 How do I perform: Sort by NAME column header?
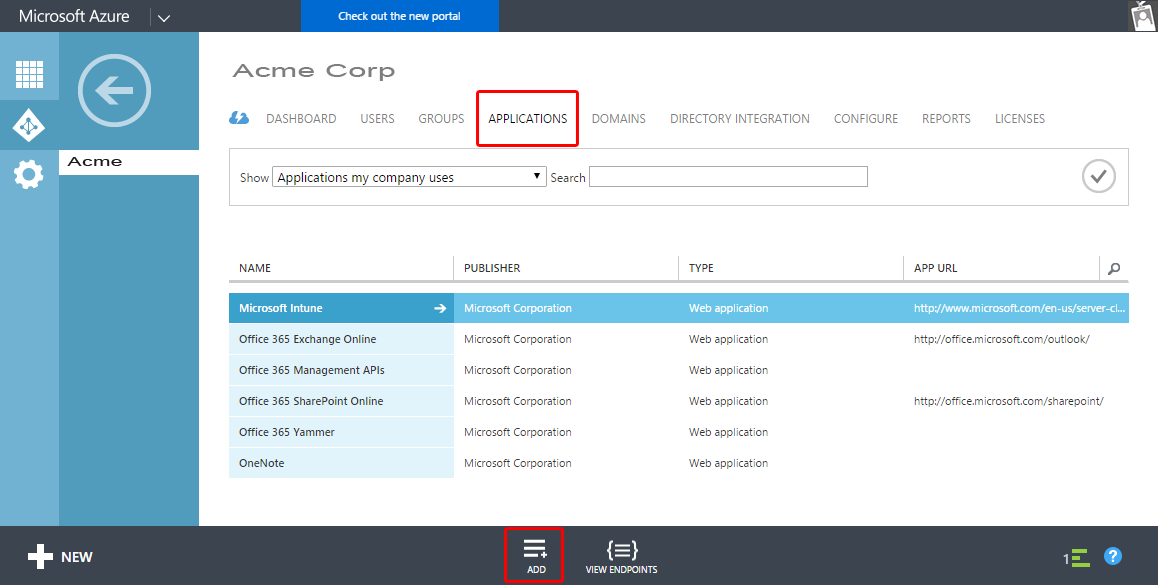click(255, 268)
